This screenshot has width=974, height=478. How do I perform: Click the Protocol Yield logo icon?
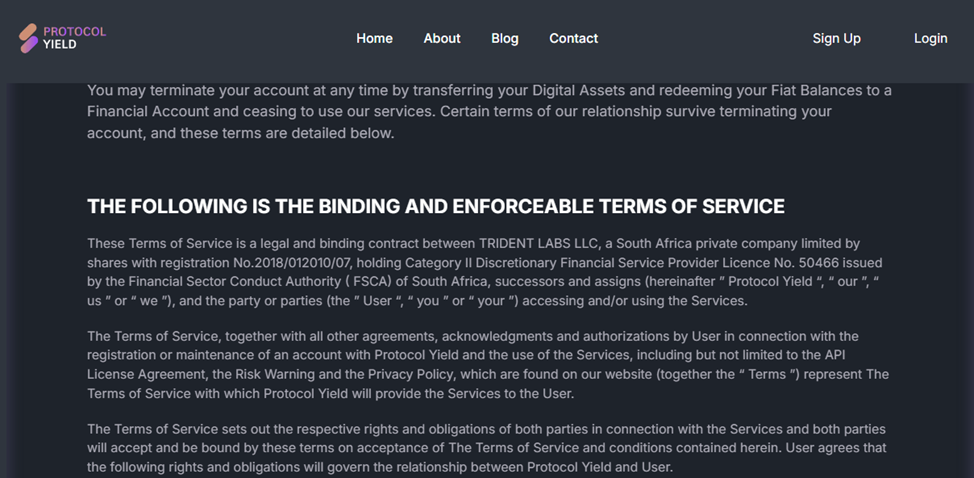28,38
